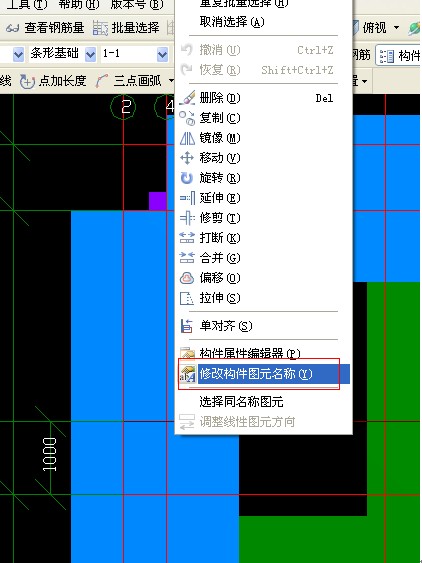Select the Break (打断) icon

pyautogui.click(x=187, y=238)
